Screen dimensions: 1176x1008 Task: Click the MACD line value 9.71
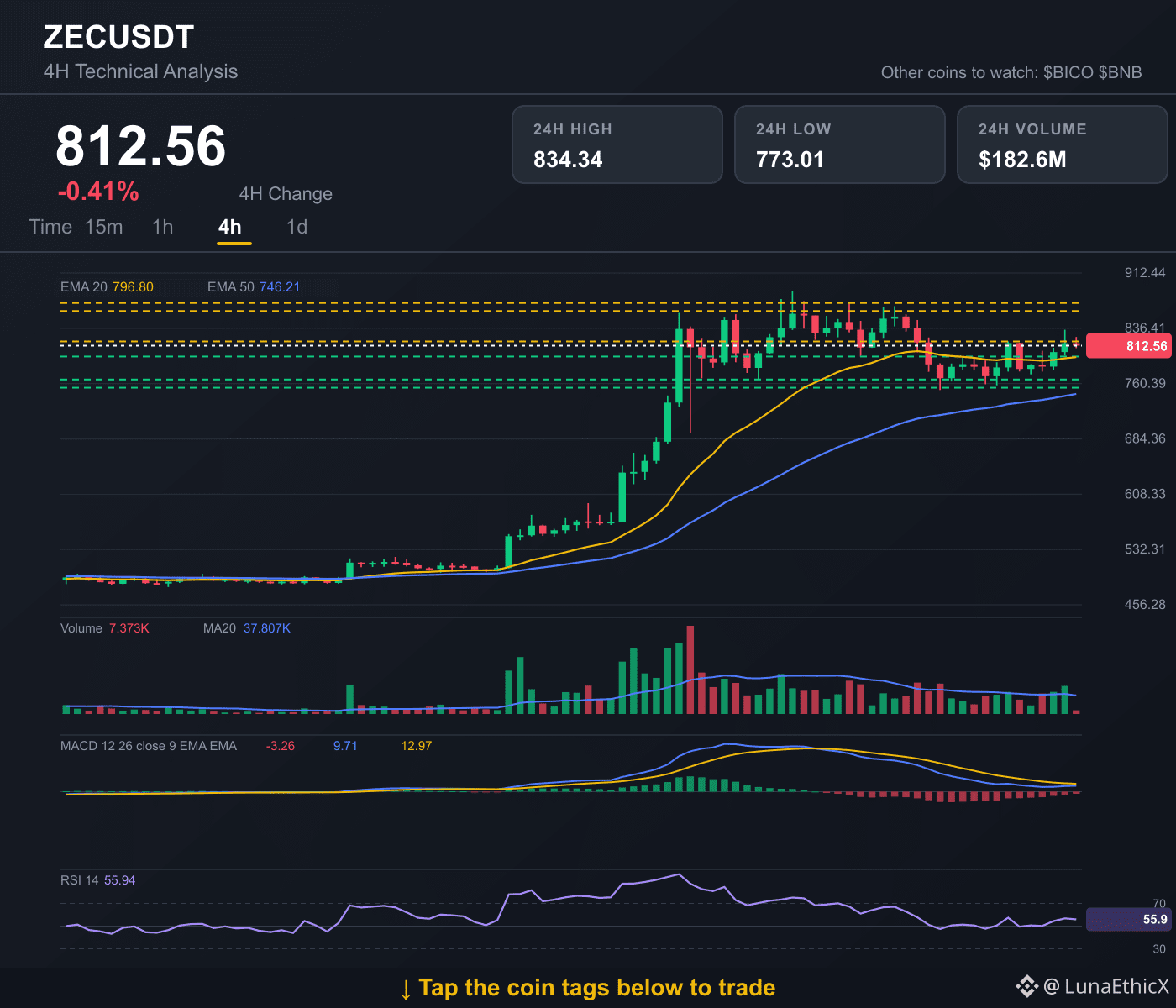tap(345, 746)
